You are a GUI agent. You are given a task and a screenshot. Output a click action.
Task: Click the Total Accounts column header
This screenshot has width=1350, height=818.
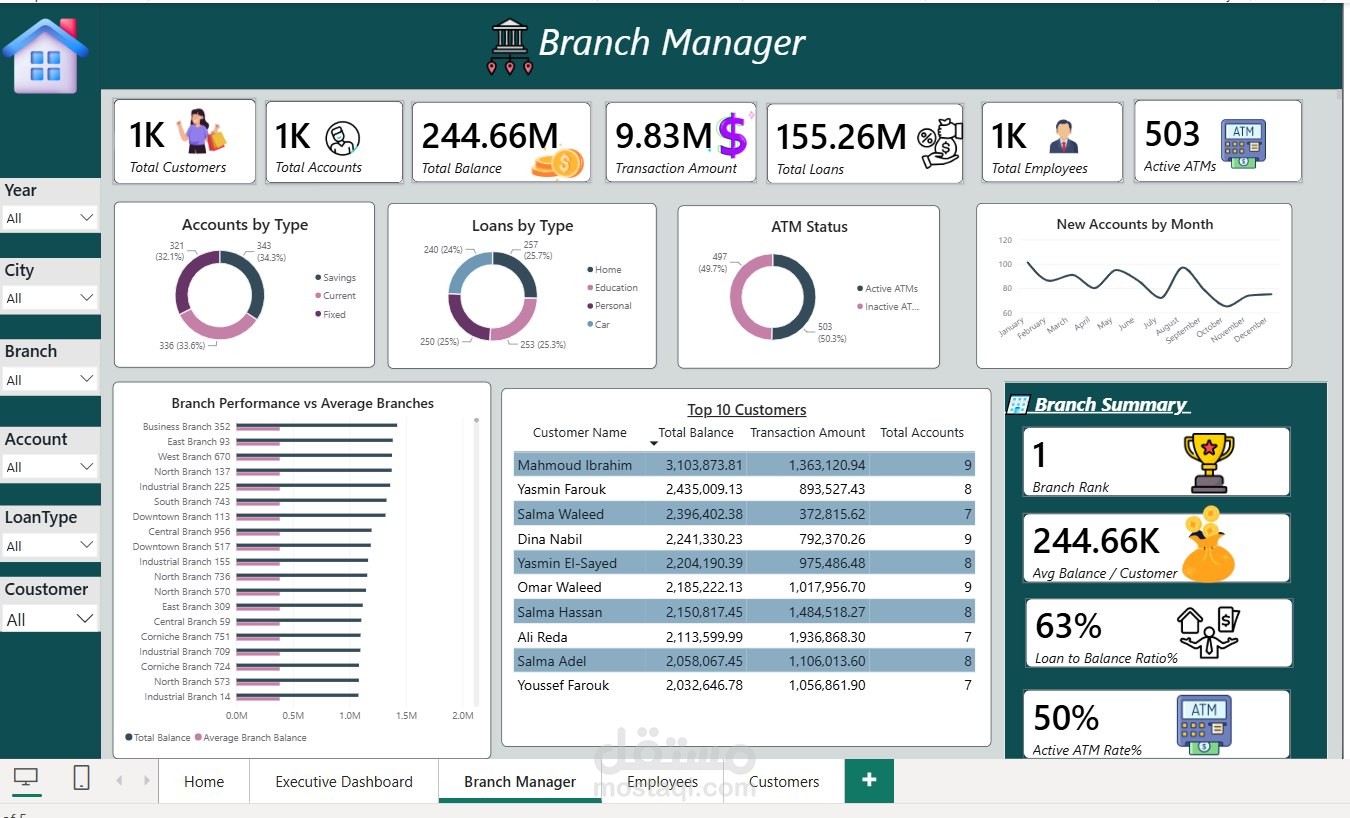(x=922, y=433)
